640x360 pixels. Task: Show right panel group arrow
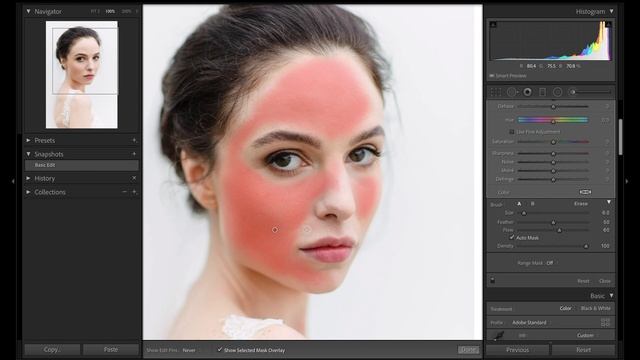click(627, 181)
